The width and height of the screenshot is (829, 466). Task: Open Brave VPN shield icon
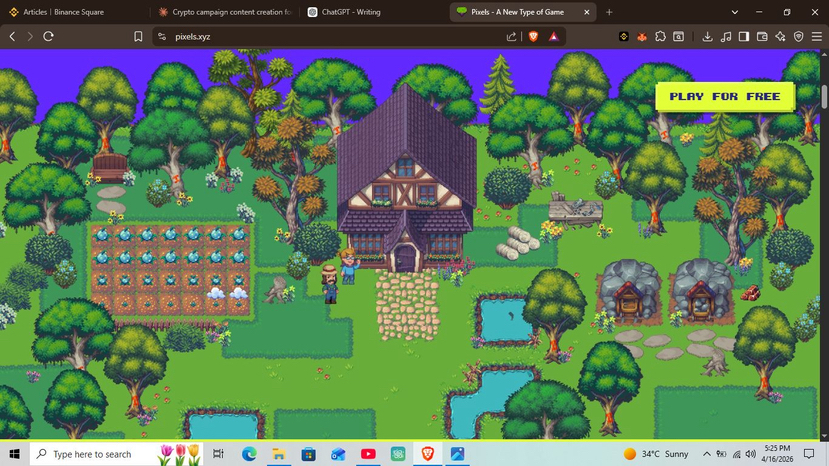coord(798,36)
